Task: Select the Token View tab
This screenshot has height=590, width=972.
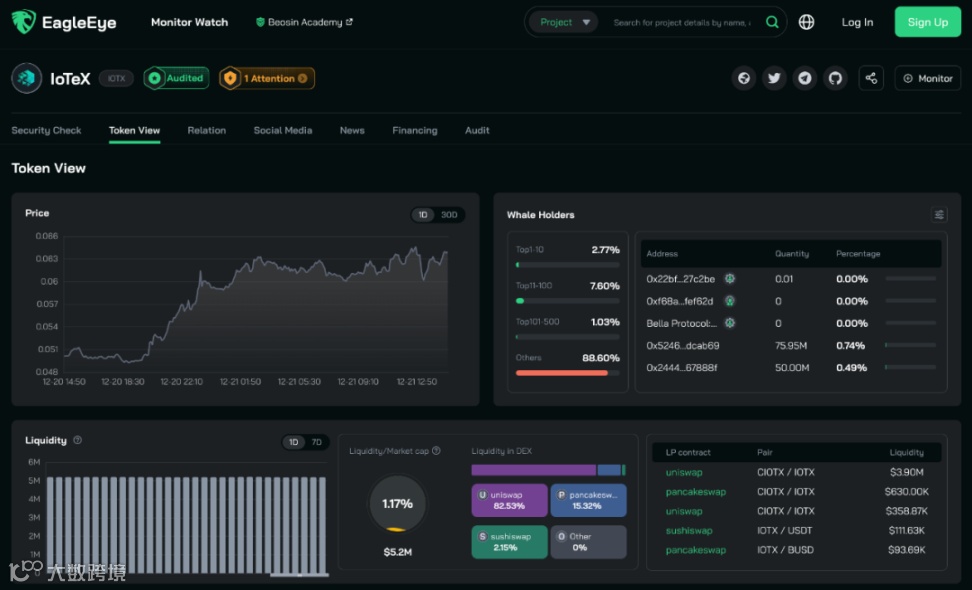Action: point(135,130)
